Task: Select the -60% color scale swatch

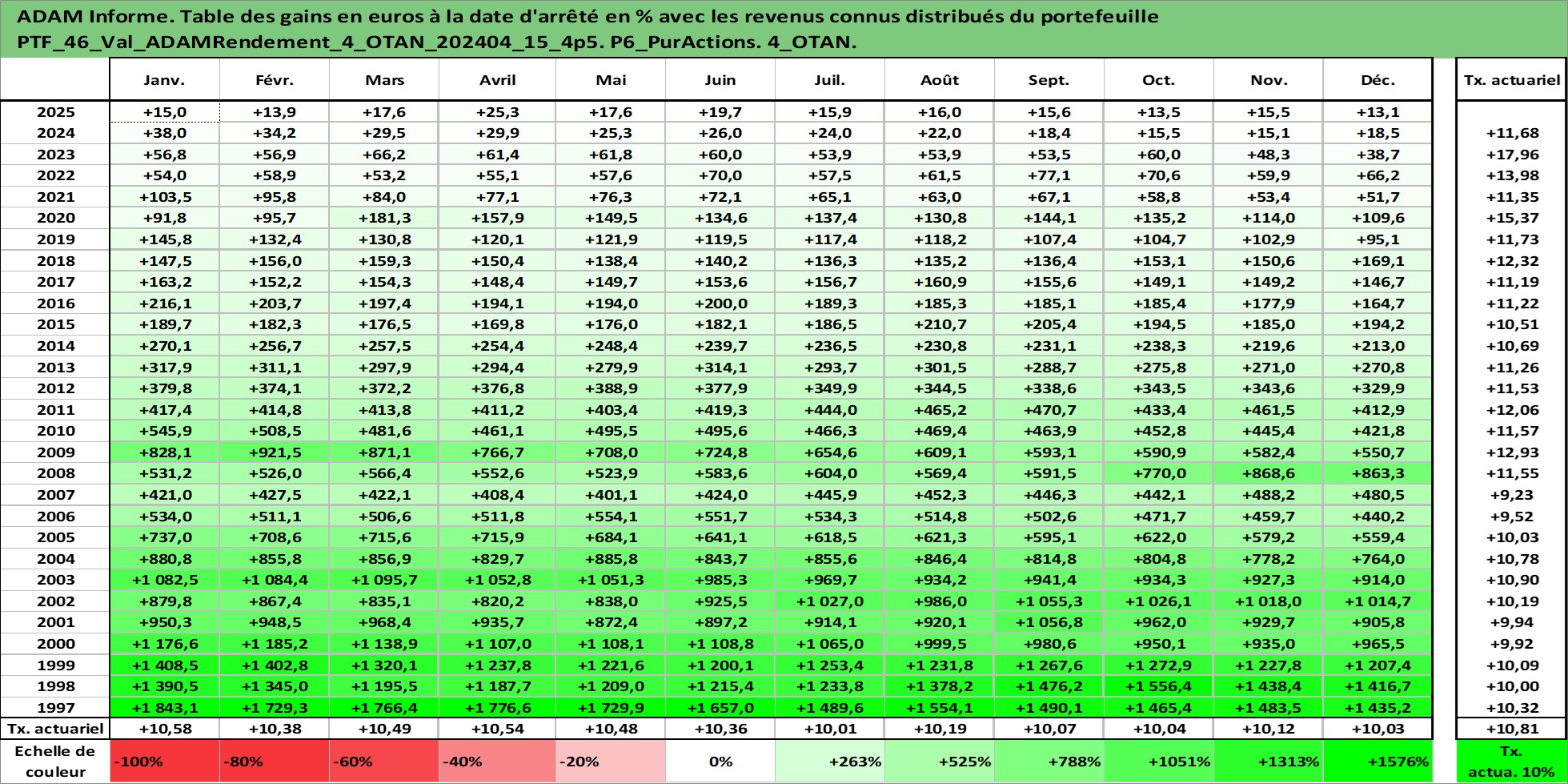Action: (x=384, y=762)
